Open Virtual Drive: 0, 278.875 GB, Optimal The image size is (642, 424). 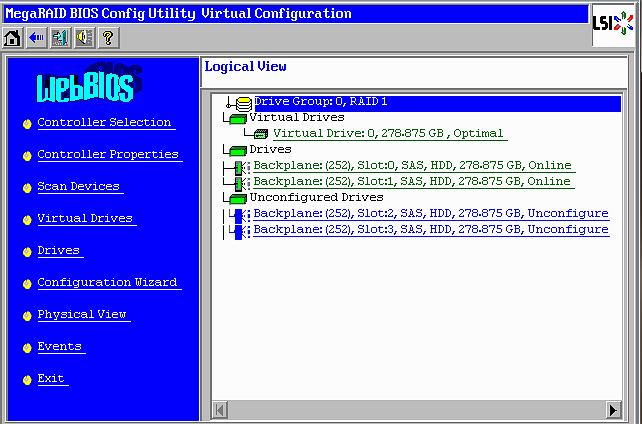(389, 134)
